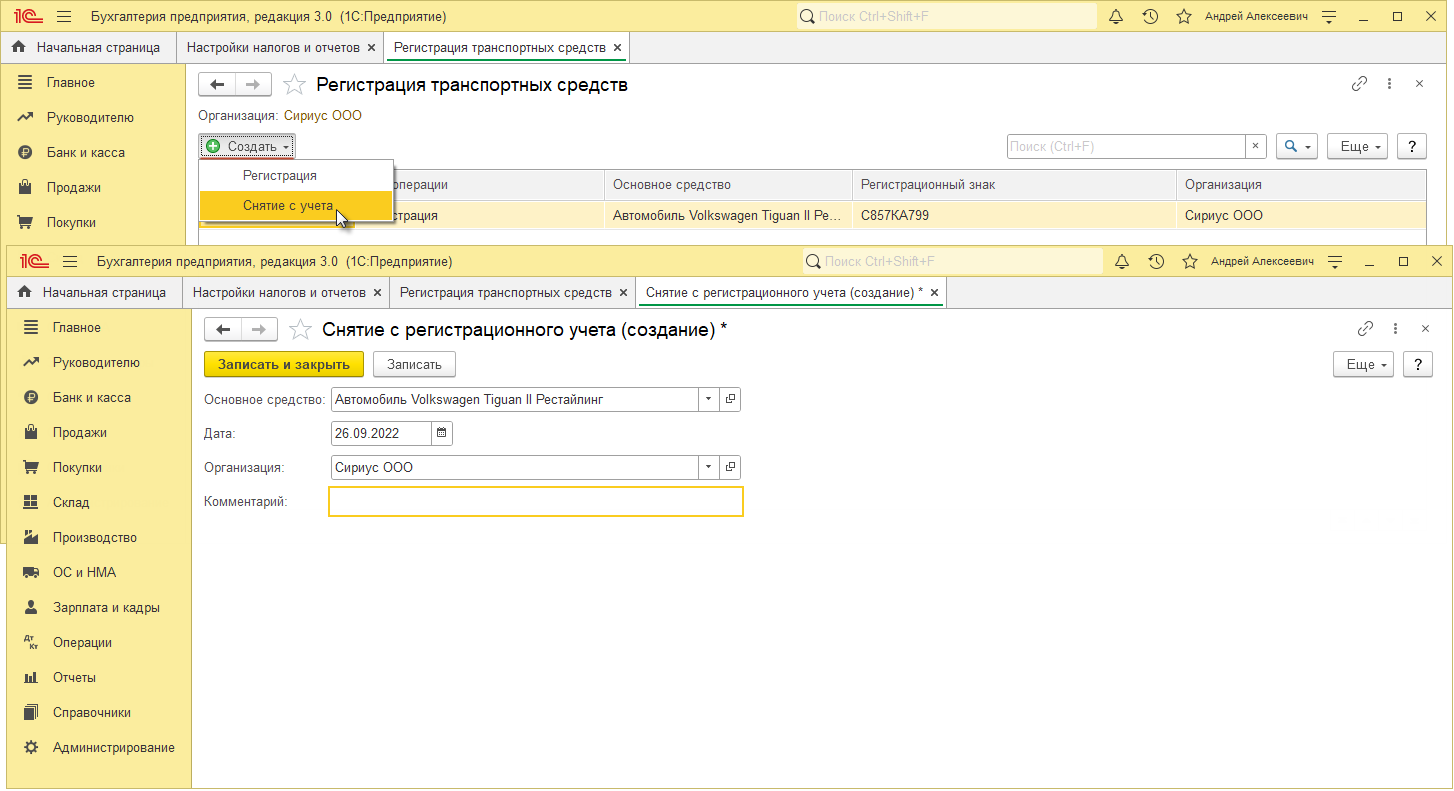The width and height of the screenshot is (1454, 791).
Task: Open 'Производство' section in sidebar
Action: point(95,537)
